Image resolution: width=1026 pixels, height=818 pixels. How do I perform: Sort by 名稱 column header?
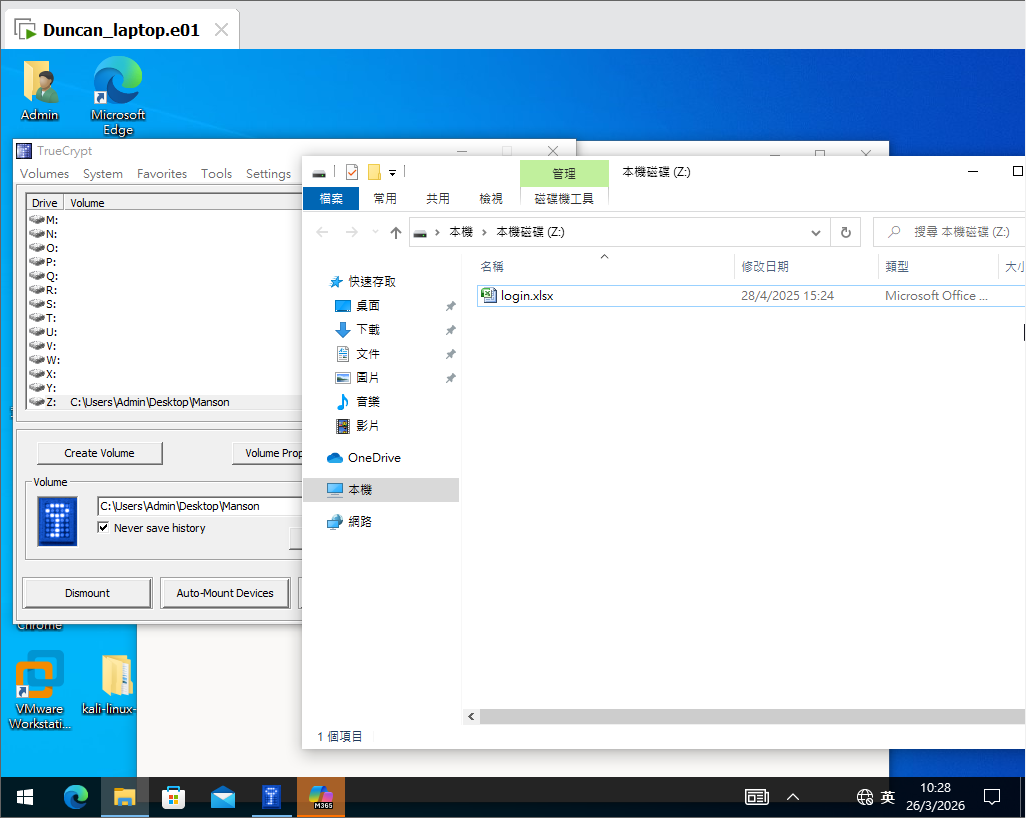pos(492,266)
